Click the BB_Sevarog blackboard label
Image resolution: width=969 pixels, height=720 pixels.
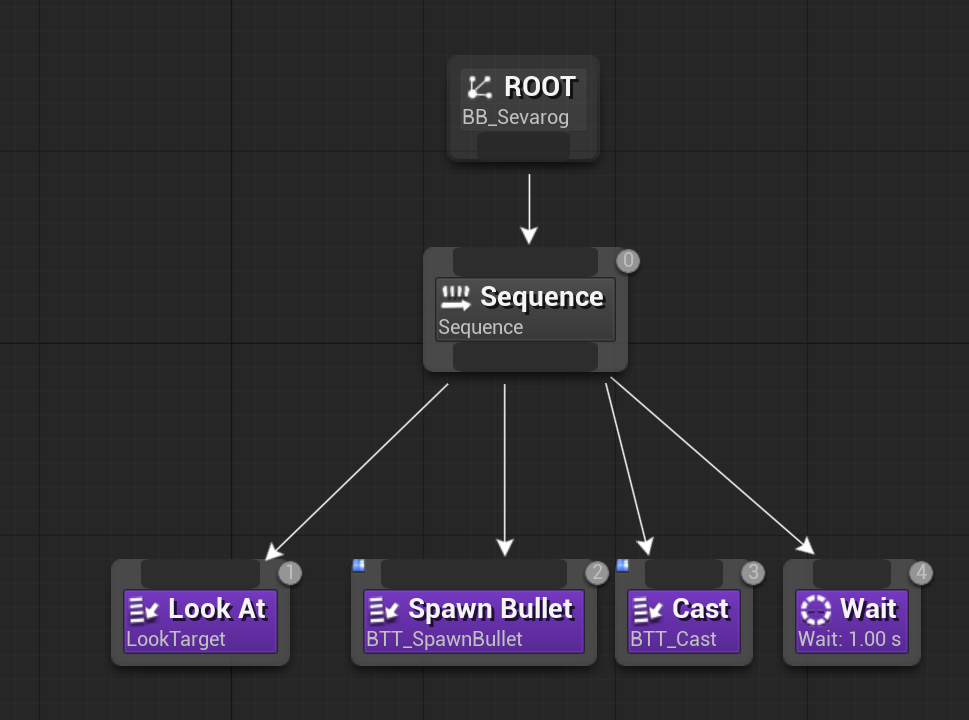tap(515, 117)
